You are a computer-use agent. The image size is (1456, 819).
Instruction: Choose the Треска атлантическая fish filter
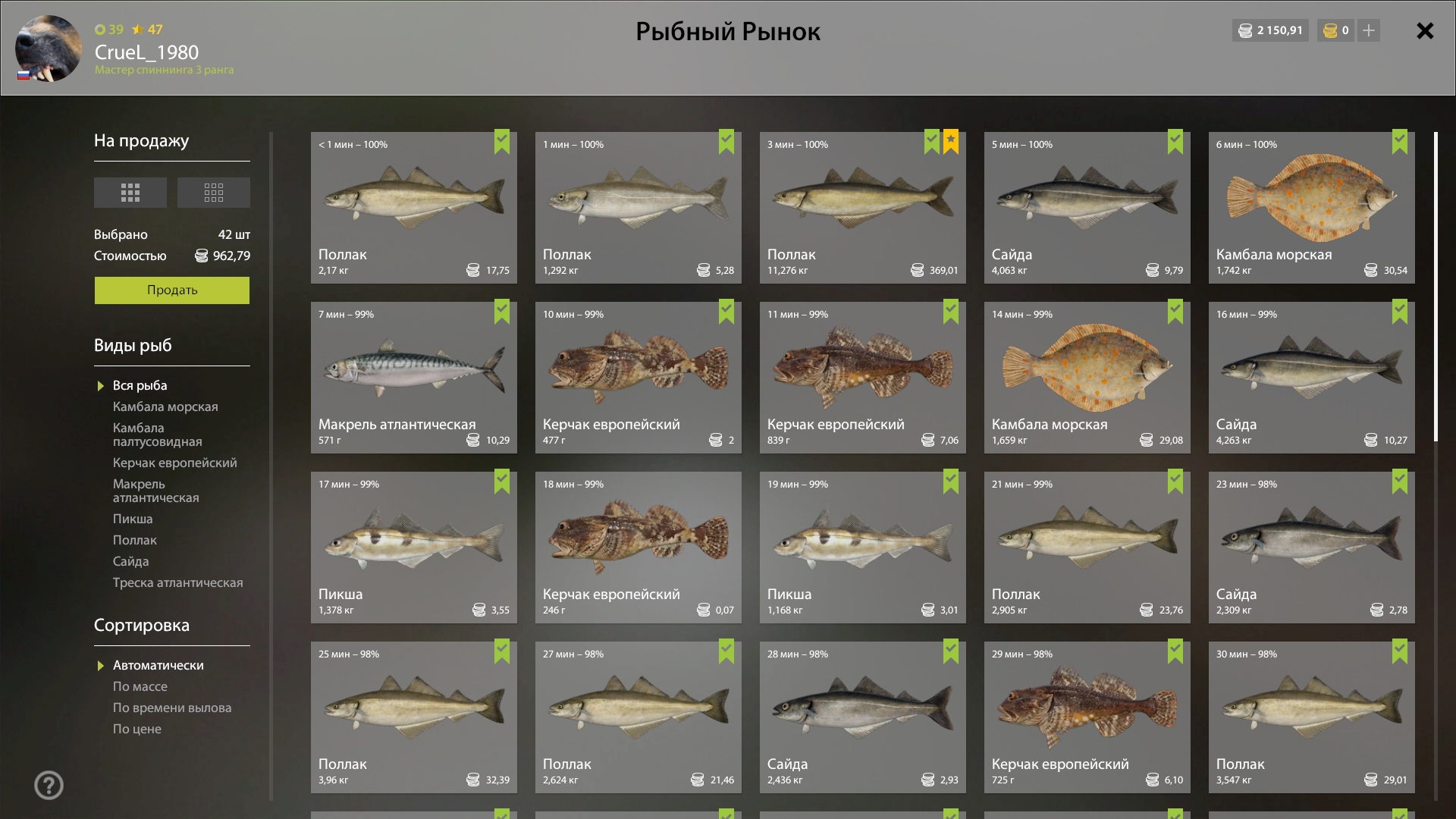[178, 582]
